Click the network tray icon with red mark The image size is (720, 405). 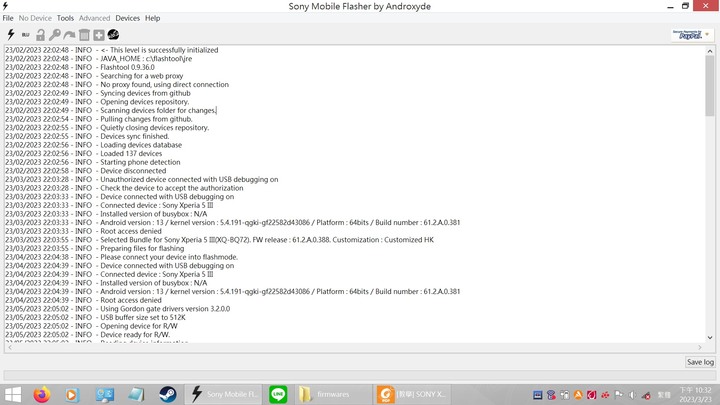click(x=646, y=395)
